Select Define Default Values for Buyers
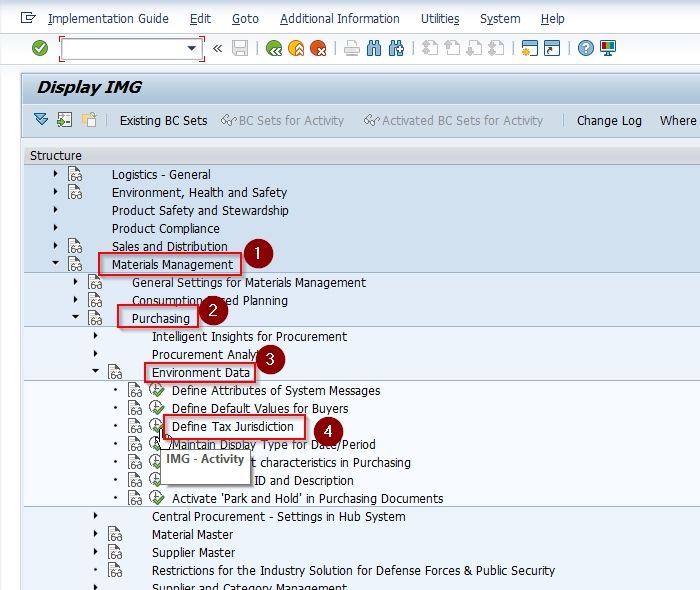700x590 pixels. [260, 408]
